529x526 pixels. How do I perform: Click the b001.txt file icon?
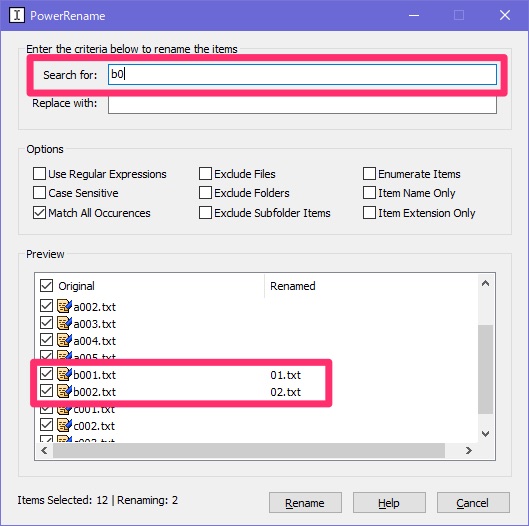point(64,374)
